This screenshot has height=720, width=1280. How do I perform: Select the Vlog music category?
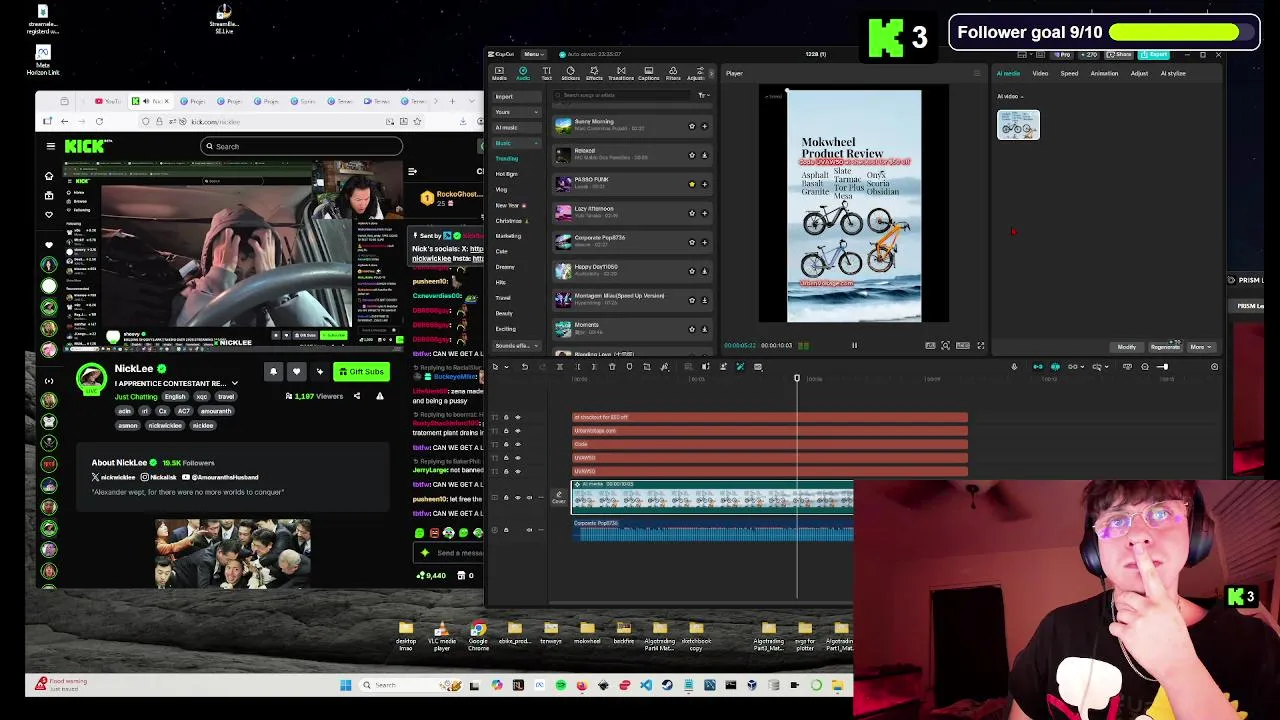502,189
